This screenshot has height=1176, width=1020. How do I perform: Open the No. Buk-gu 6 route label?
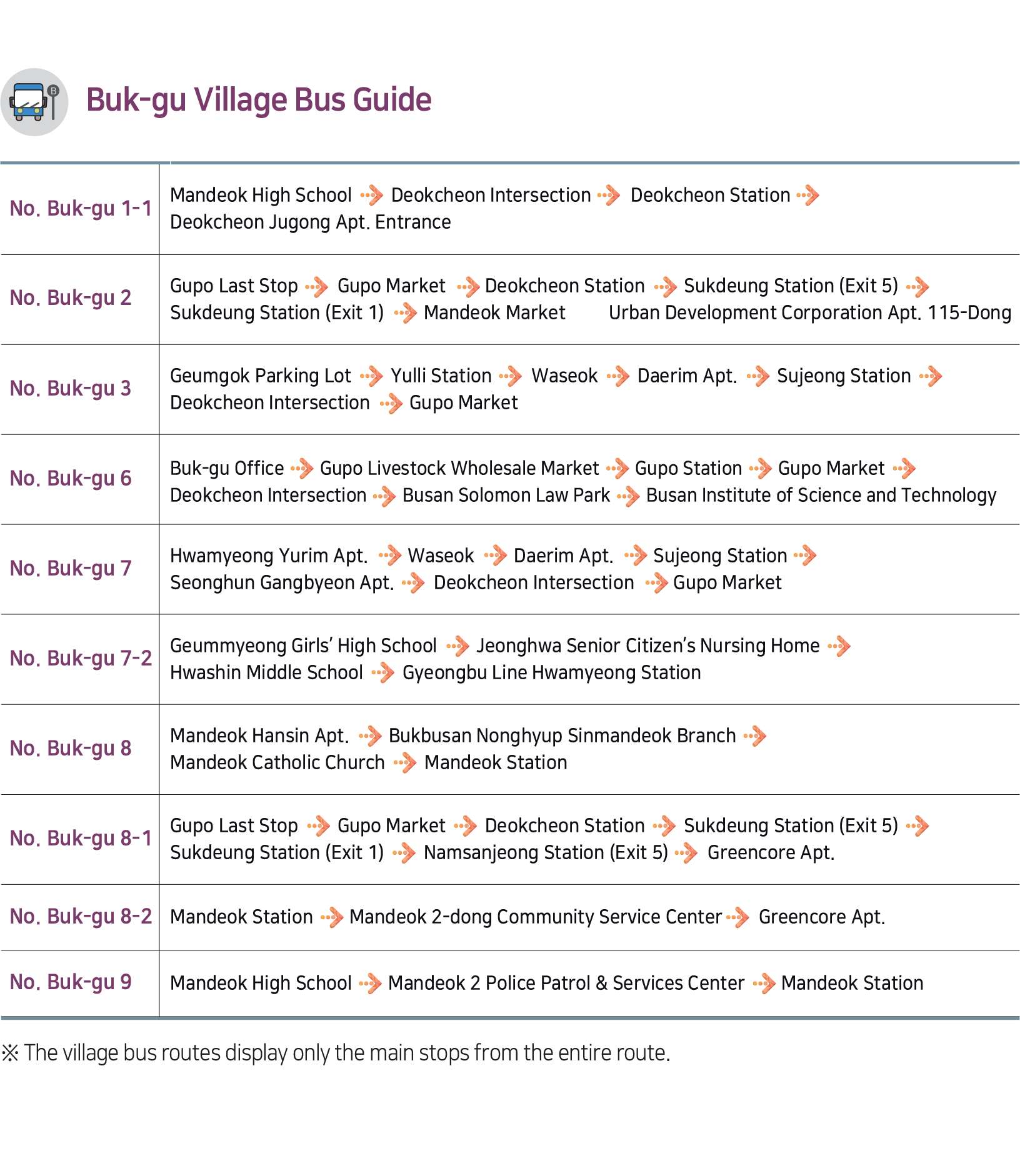click(x=71, y=479)
